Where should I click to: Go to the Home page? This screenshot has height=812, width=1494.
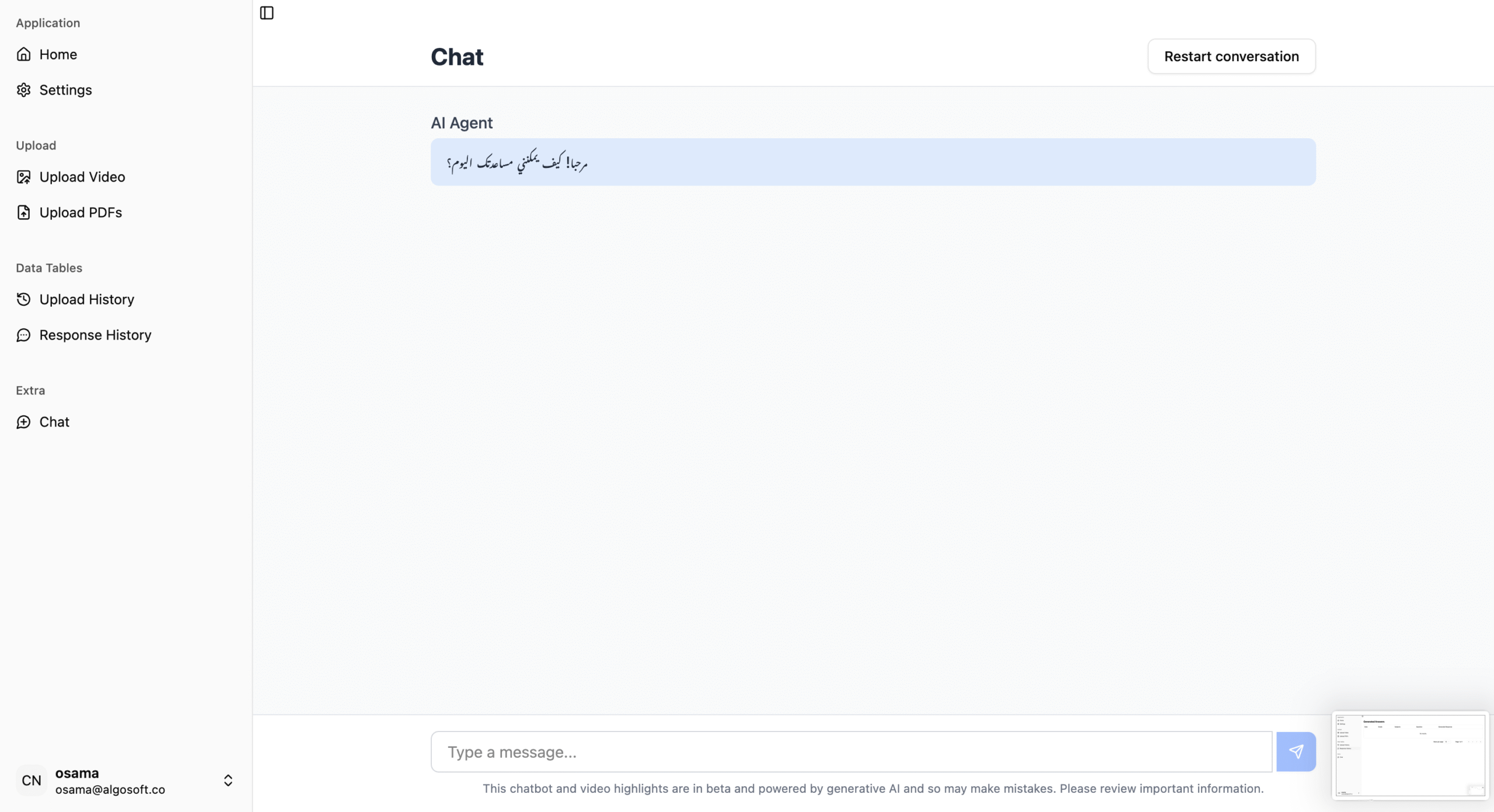coord(58,54)
